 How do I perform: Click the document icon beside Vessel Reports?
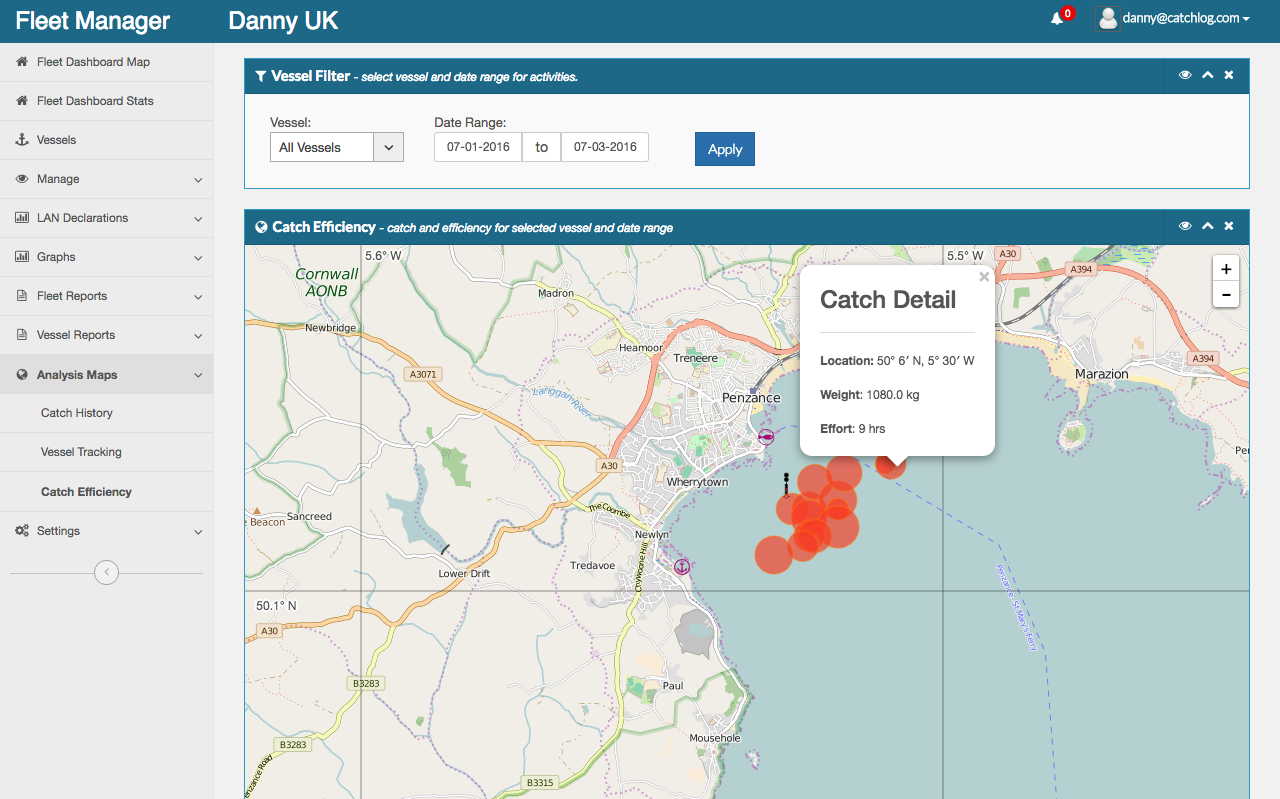22,335
